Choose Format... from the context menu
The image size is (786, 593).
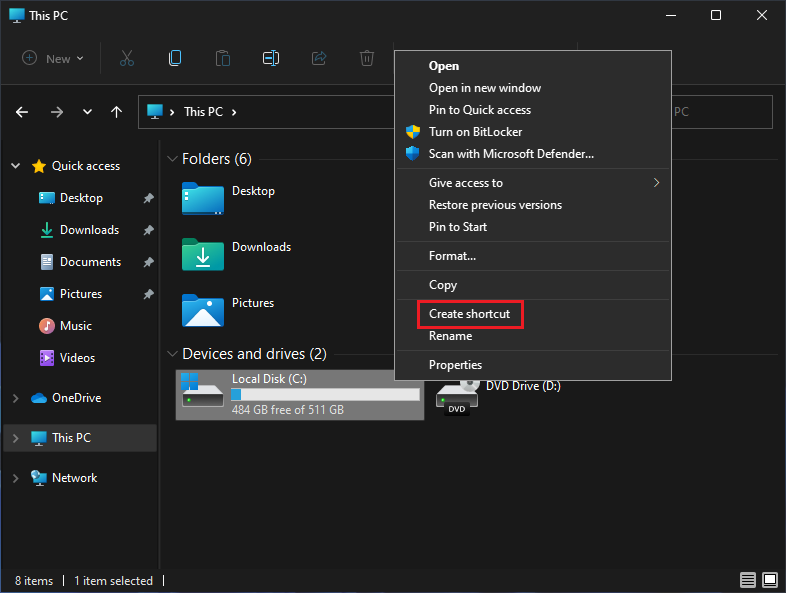click(533, 256)
